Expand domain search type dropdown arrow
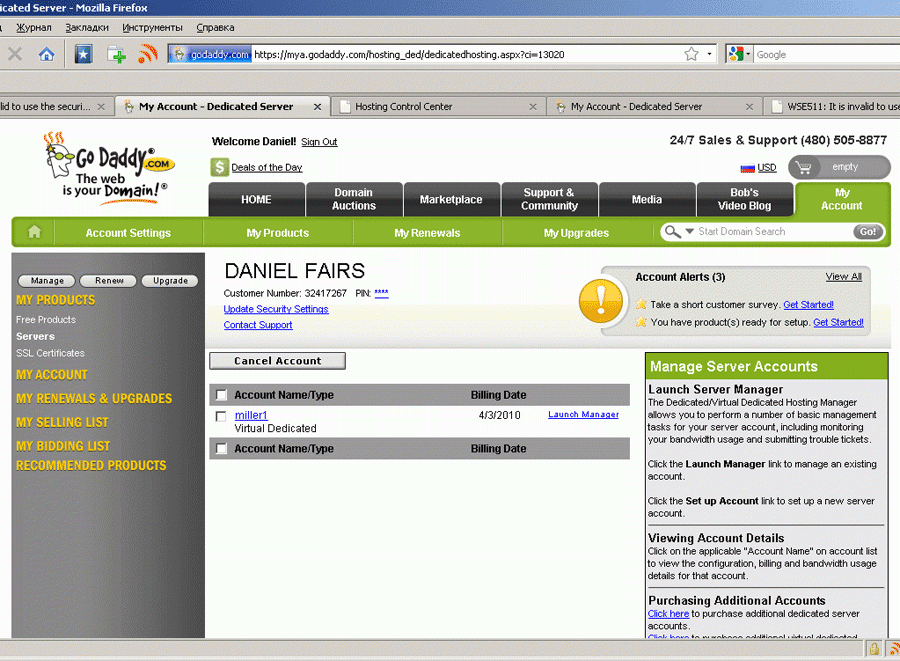The image size is (900, 661). tap(689, 231)
